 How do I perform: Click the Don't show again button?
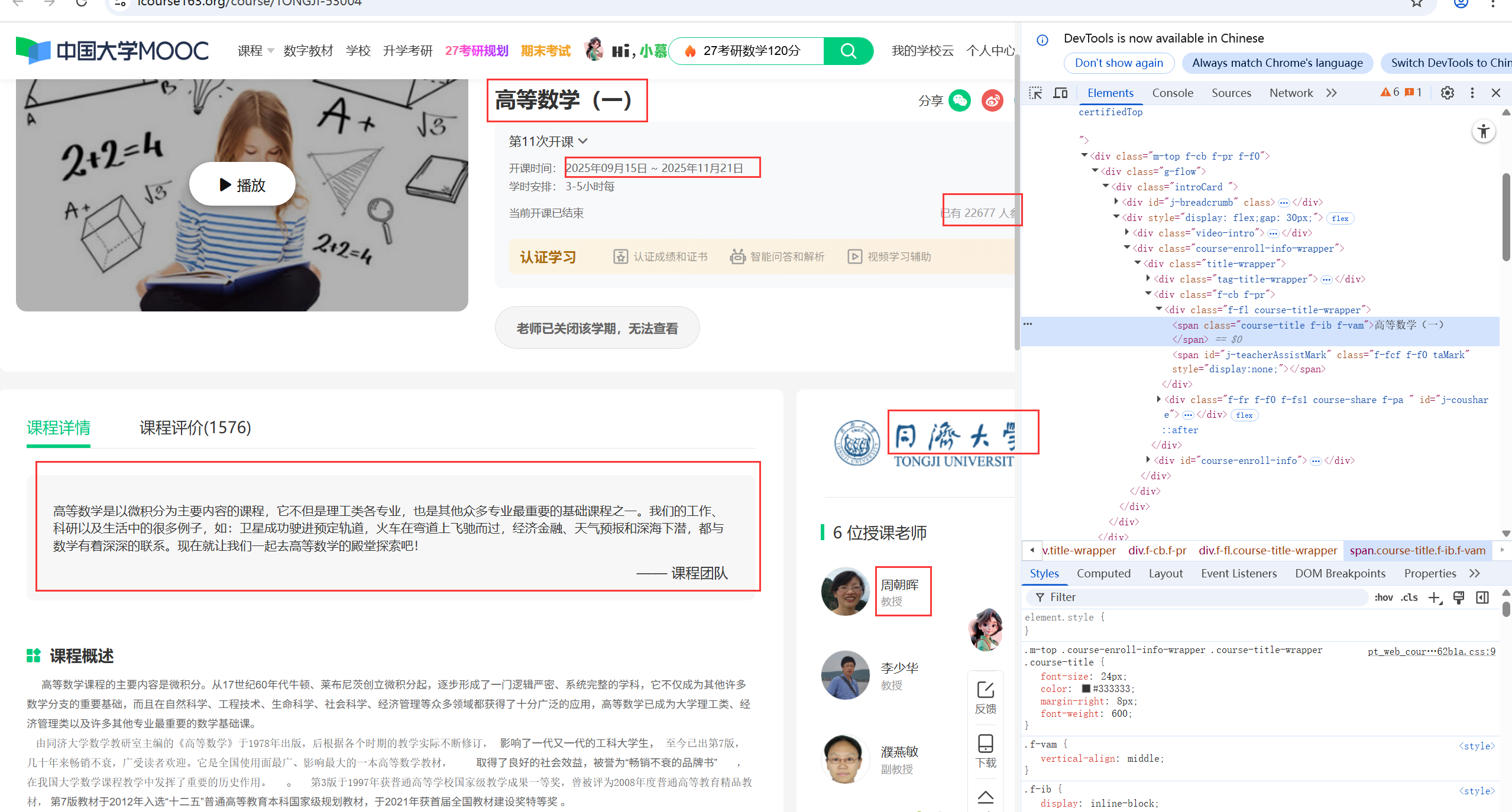[1118, 63]
